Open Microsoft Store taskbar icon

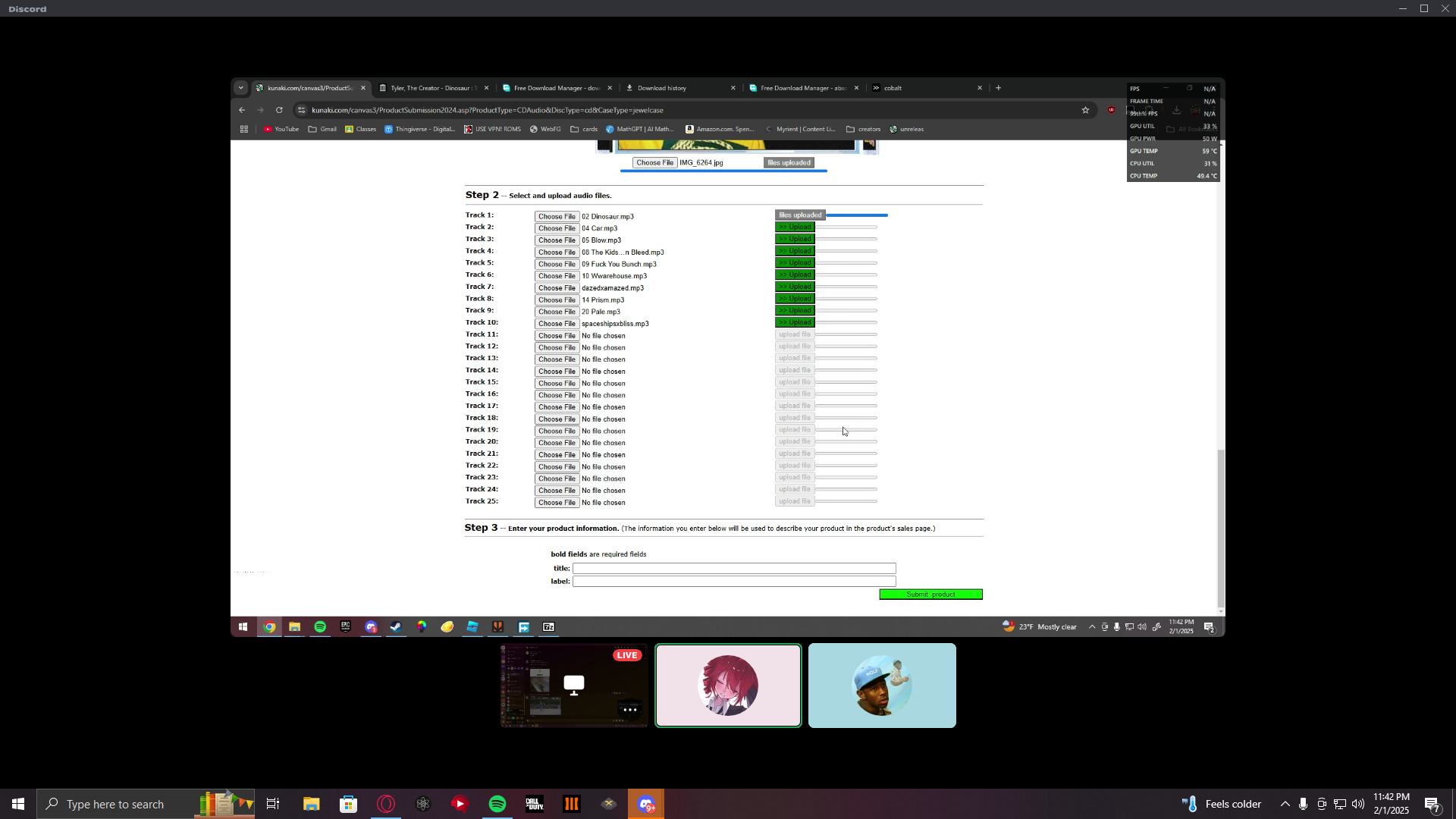pos(348,804)
